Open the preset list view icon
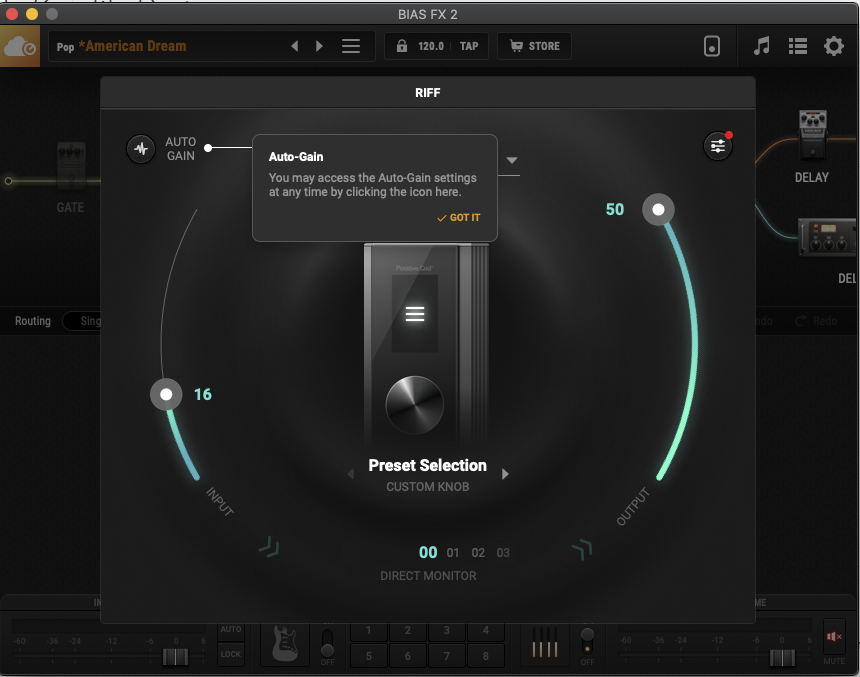Screen dimensions: 860x677 pyautogui.click(x=796, y=46)
